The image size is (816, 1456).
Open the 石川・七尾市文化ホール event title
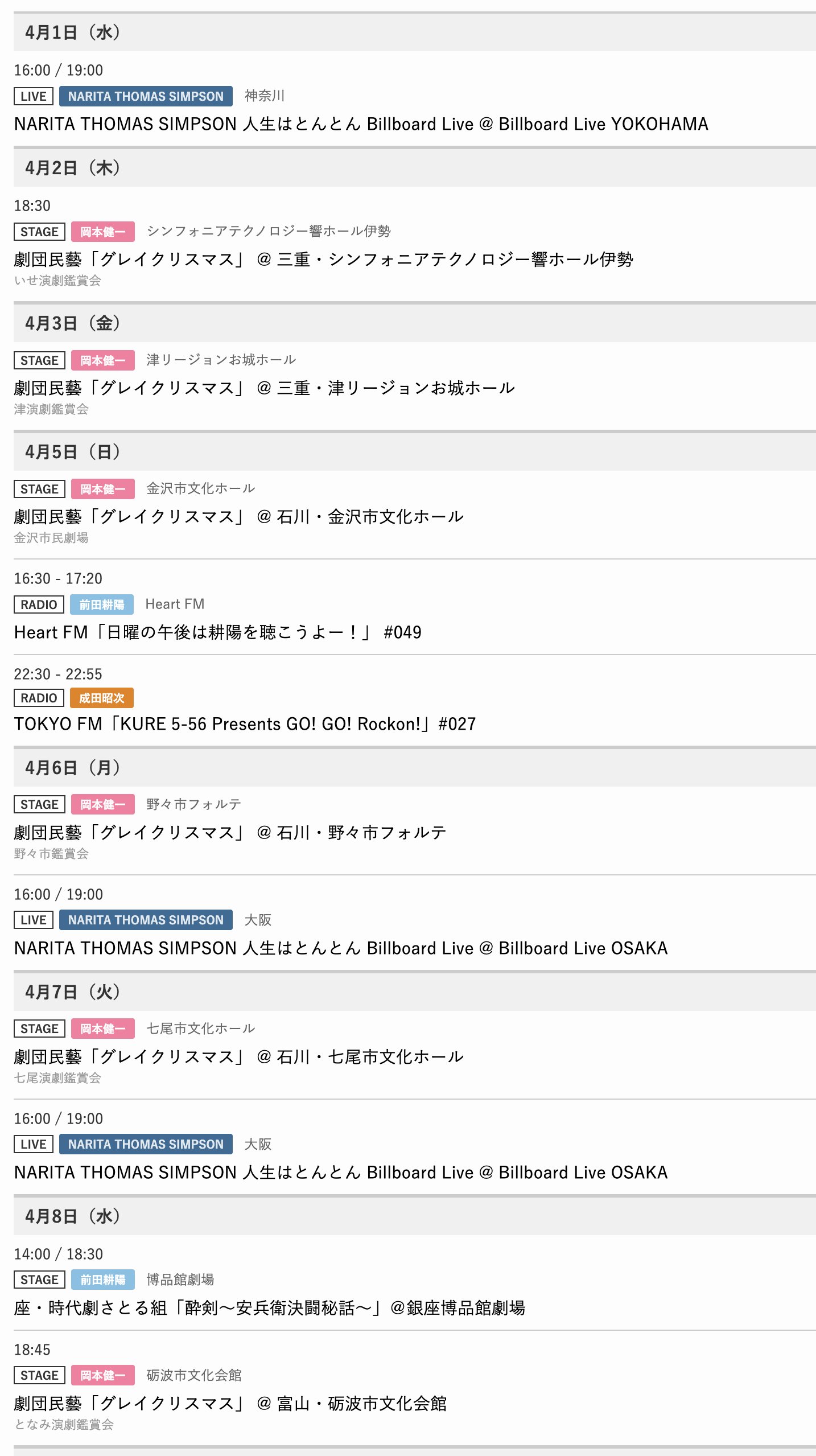click(x=238, y=1056)
